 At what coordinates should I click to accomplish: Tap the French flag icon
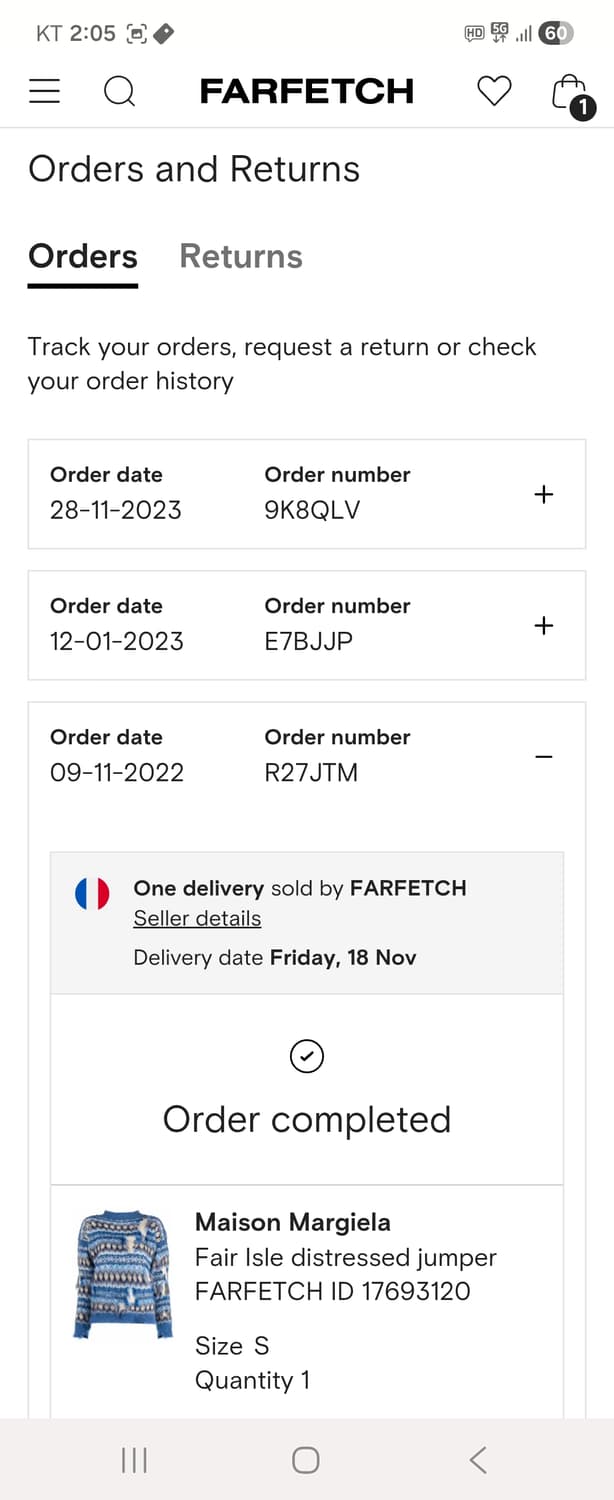[92, 893]
